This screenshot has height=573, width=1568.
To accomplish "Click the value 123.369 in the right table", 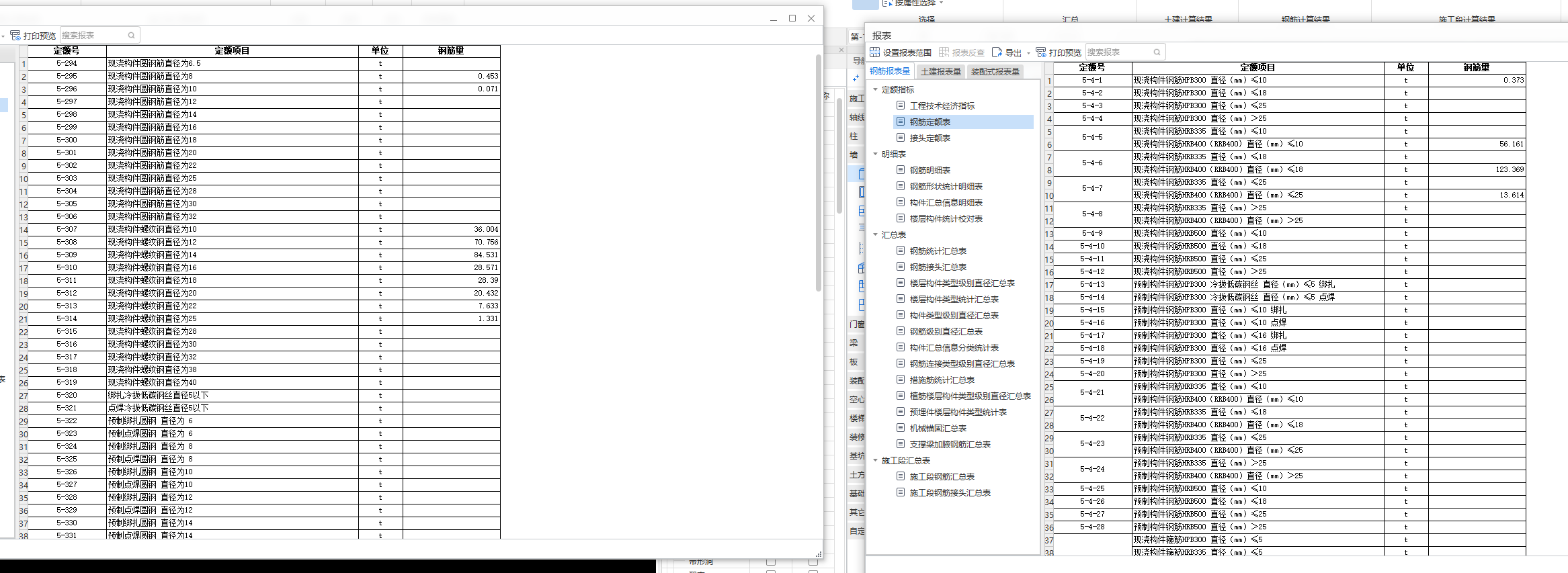I will 1510,170.
